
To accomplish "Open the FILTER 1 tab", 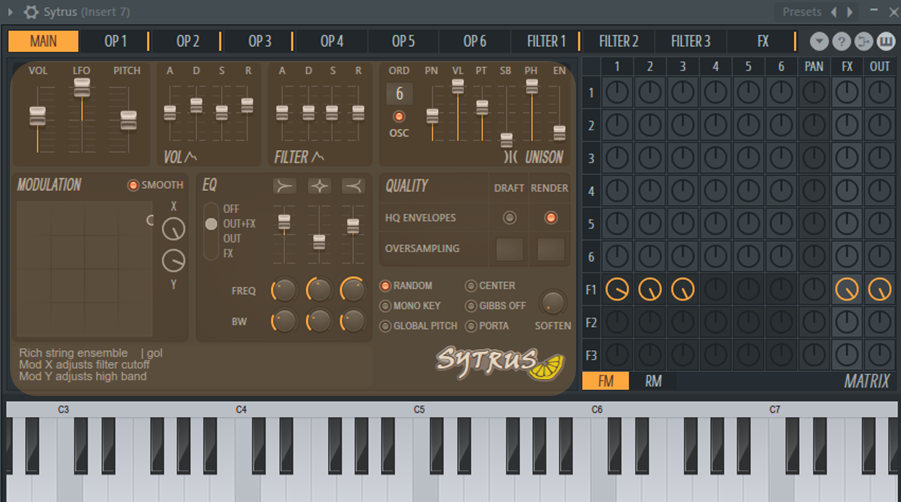I will 546,41.
